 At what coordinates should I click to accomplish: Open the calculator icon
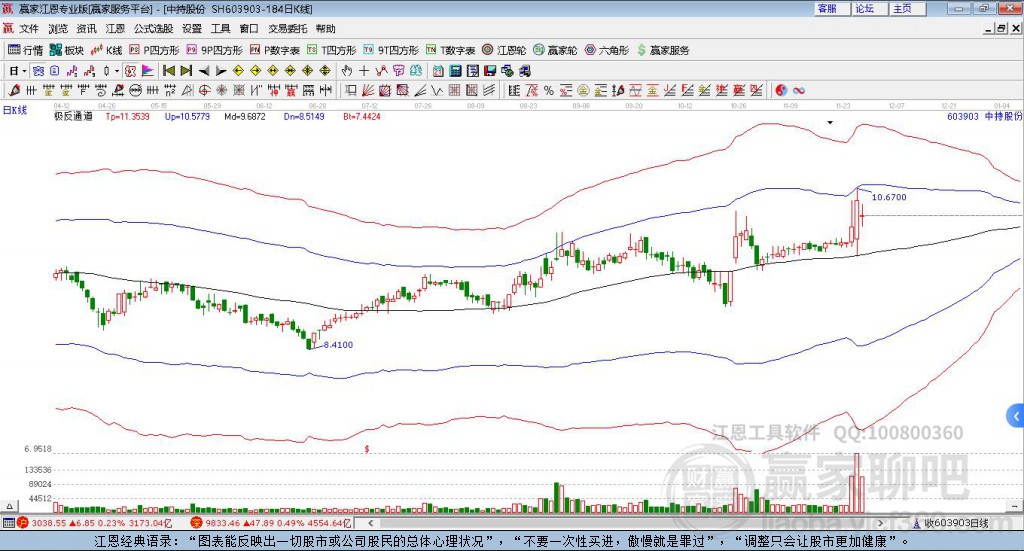click(456, 71)
